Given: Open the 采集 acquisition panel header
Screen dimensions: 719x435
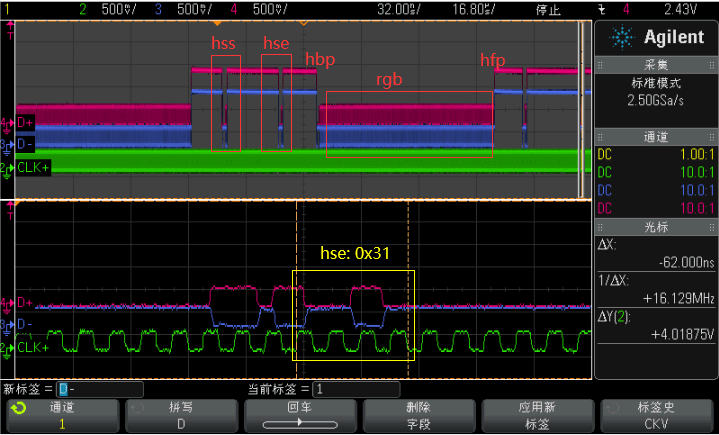Looking at the screenshot, I should (x=656, y=66).
